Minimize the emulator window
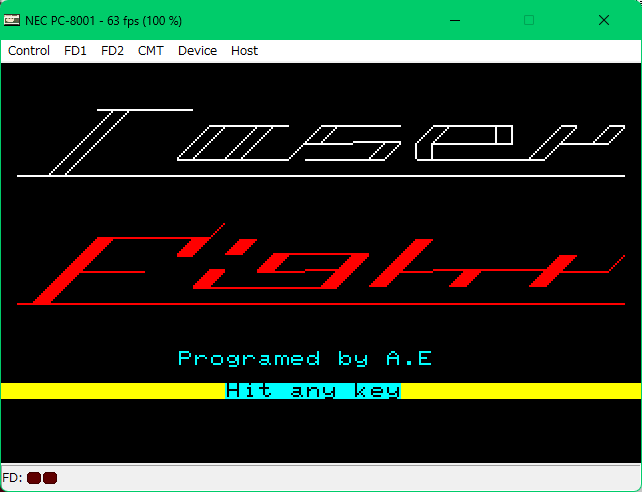 pyautogui.click(x=456, y=20)
